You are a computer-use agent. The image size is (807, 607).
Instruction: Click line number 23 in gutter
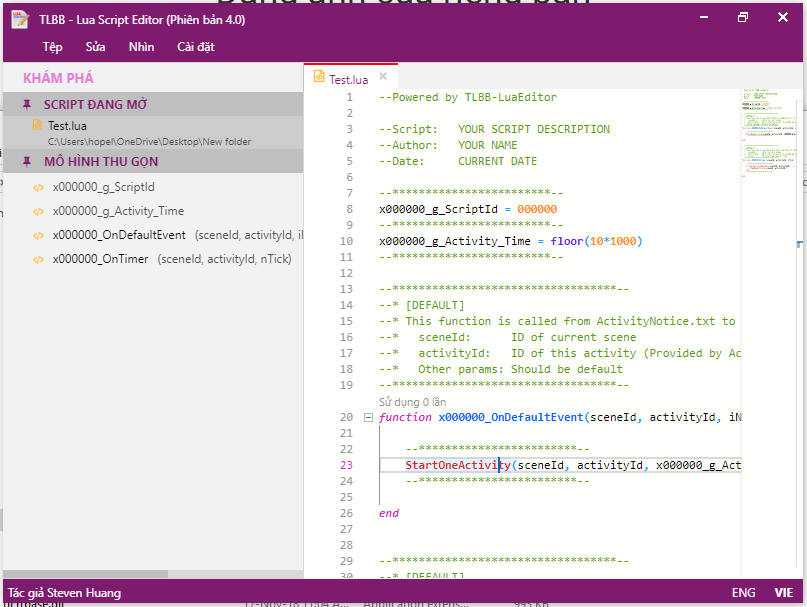coord(346,465)
